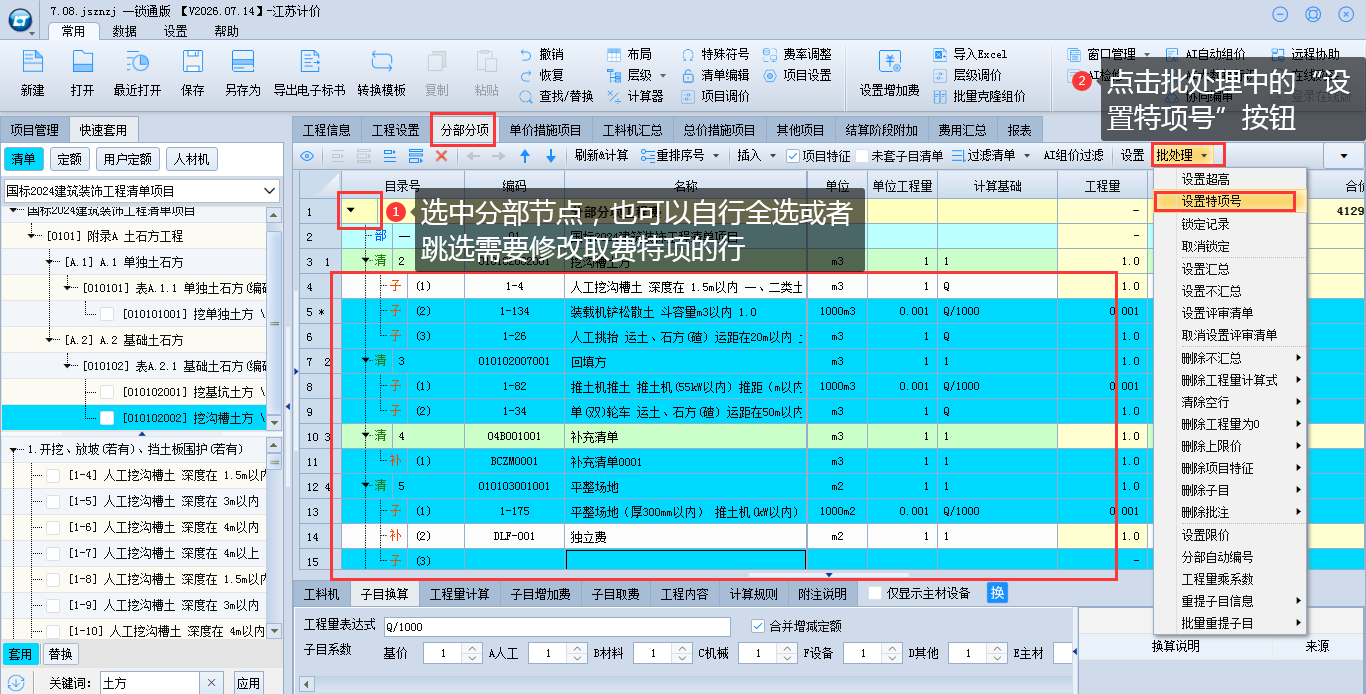Click the 撤销 undo icon
Viewport: 1366px width, 694px height.
coord(526,54)
